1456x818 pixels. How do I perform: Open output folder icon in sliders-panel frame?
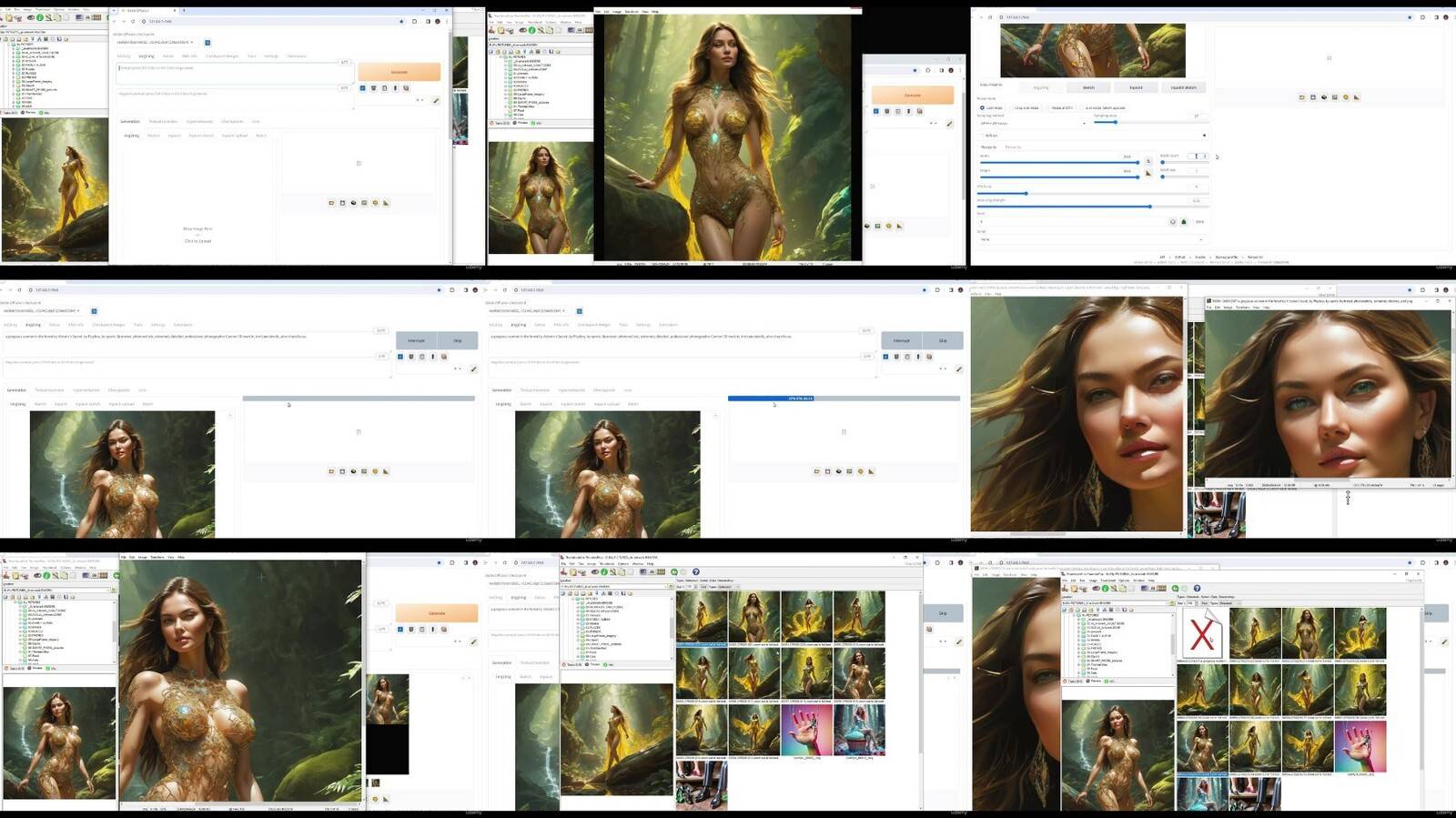tap(1301, 97)
